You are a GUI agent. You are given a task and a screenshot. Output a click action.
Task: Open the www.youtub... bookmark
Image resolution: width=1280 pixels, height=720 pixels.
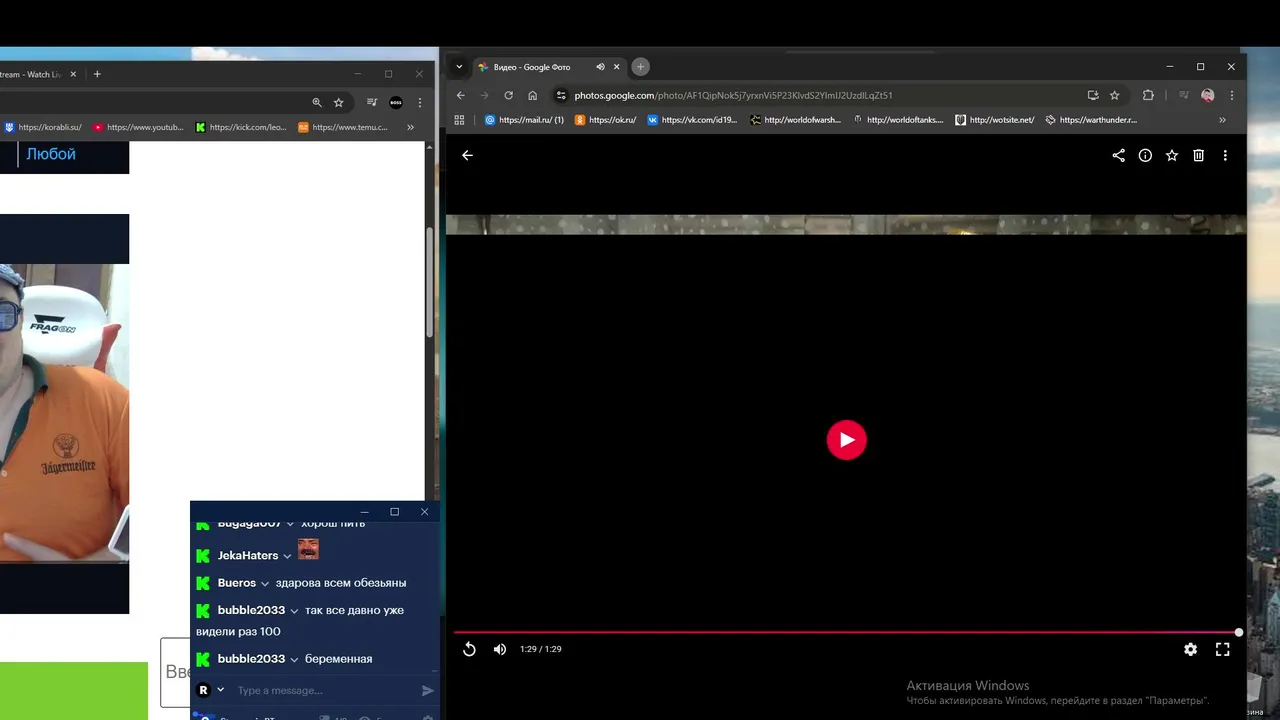click(138, 127)
